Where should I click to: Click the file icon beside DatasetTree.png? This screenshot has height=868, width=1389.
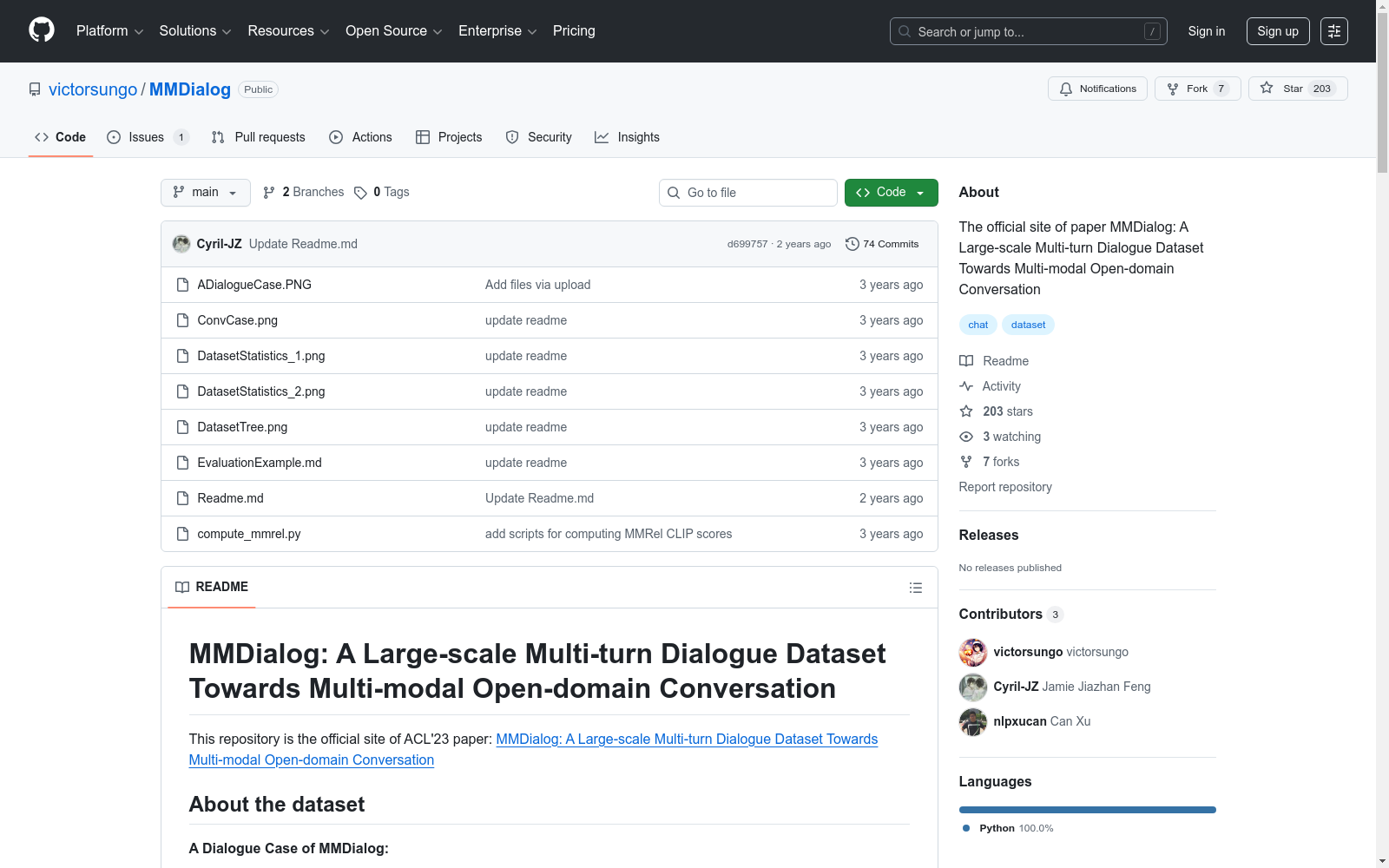182,427
